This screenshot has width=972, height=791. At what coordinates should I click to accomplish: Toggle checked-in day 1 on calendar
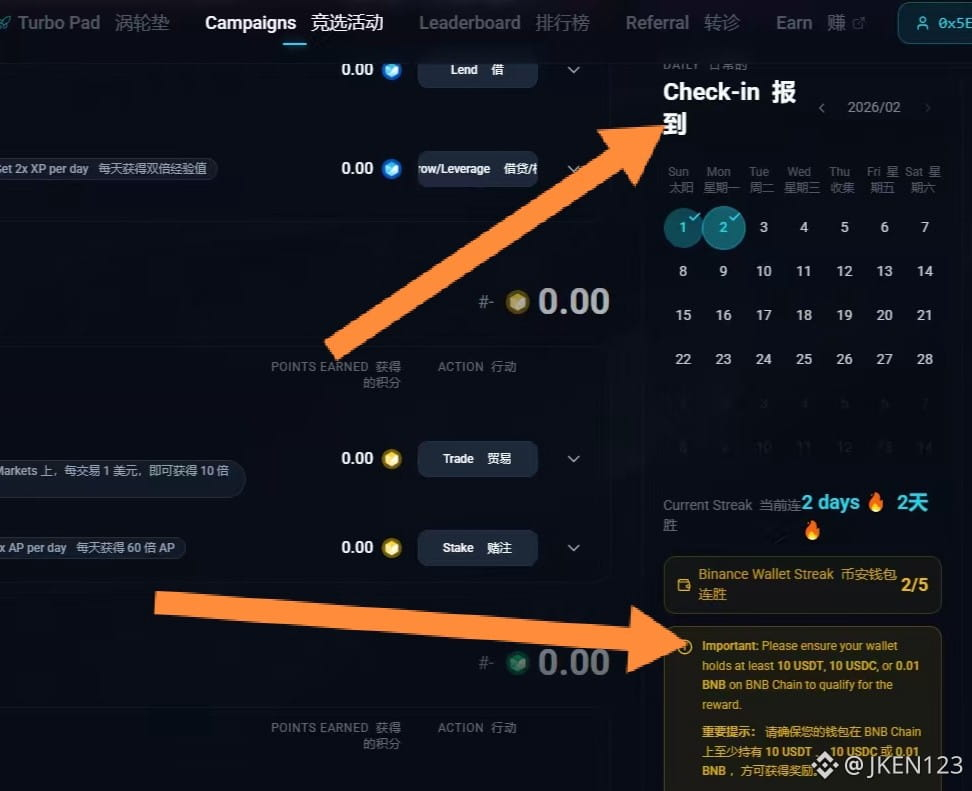[x=683, y=228]
